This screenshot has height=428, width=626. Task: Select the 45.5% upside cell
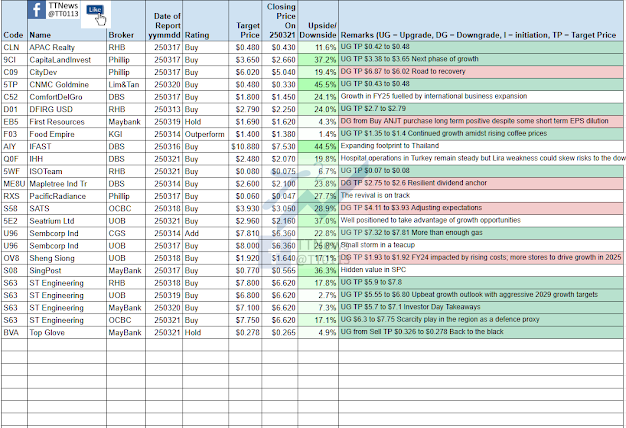318,85
